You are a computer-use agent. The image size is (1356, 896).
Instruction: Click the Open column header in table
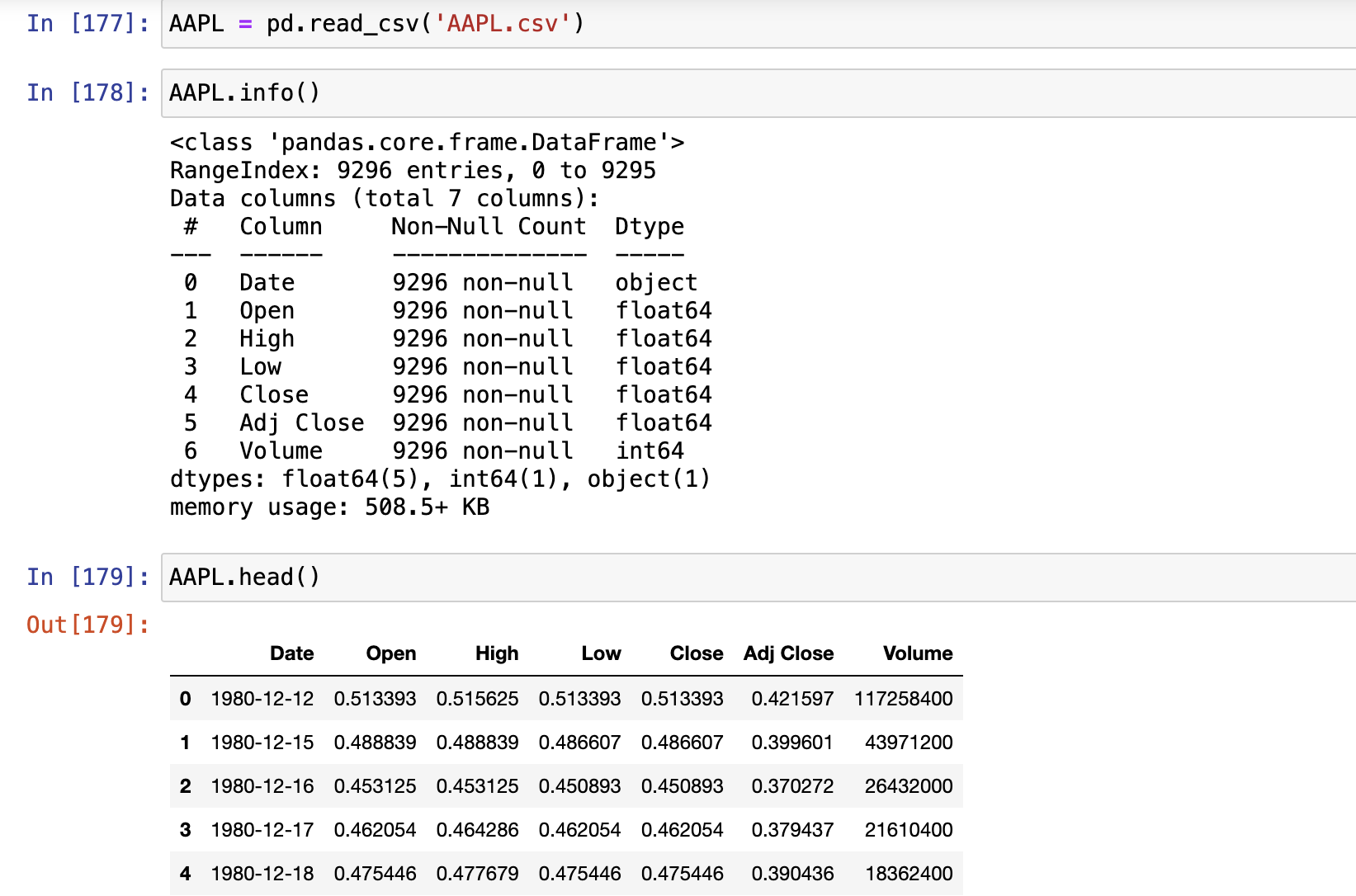tap(391, 653)
